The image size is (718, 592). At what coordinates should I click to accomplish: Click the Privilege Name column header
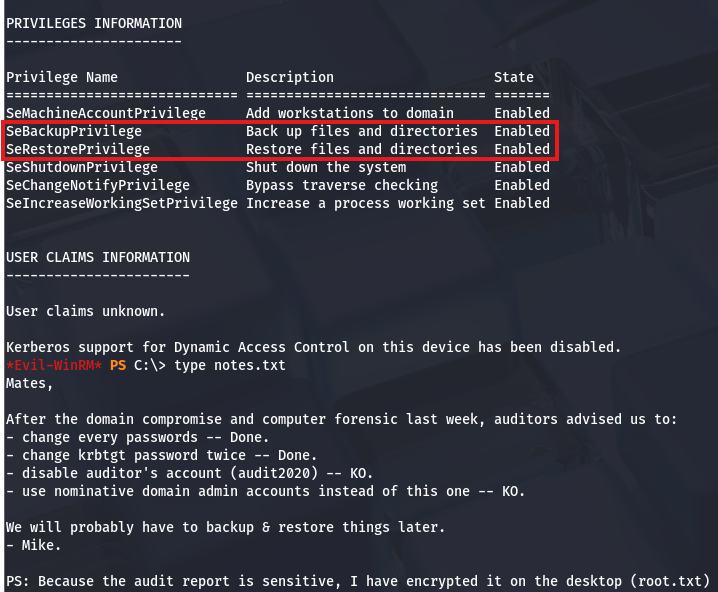(x=62, y=77)
